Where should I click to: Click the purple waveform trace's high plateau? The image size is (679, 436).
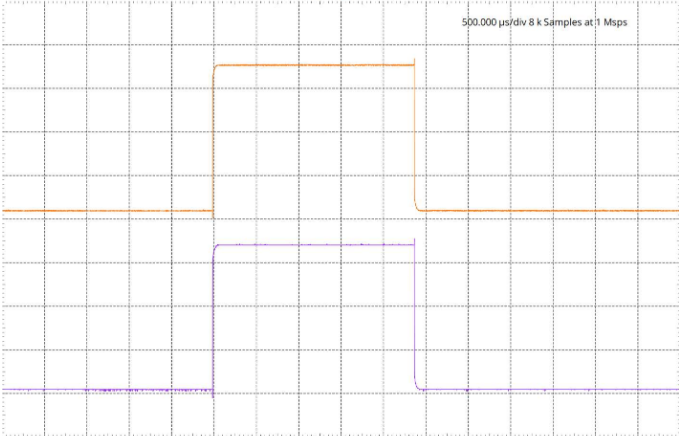315,245
